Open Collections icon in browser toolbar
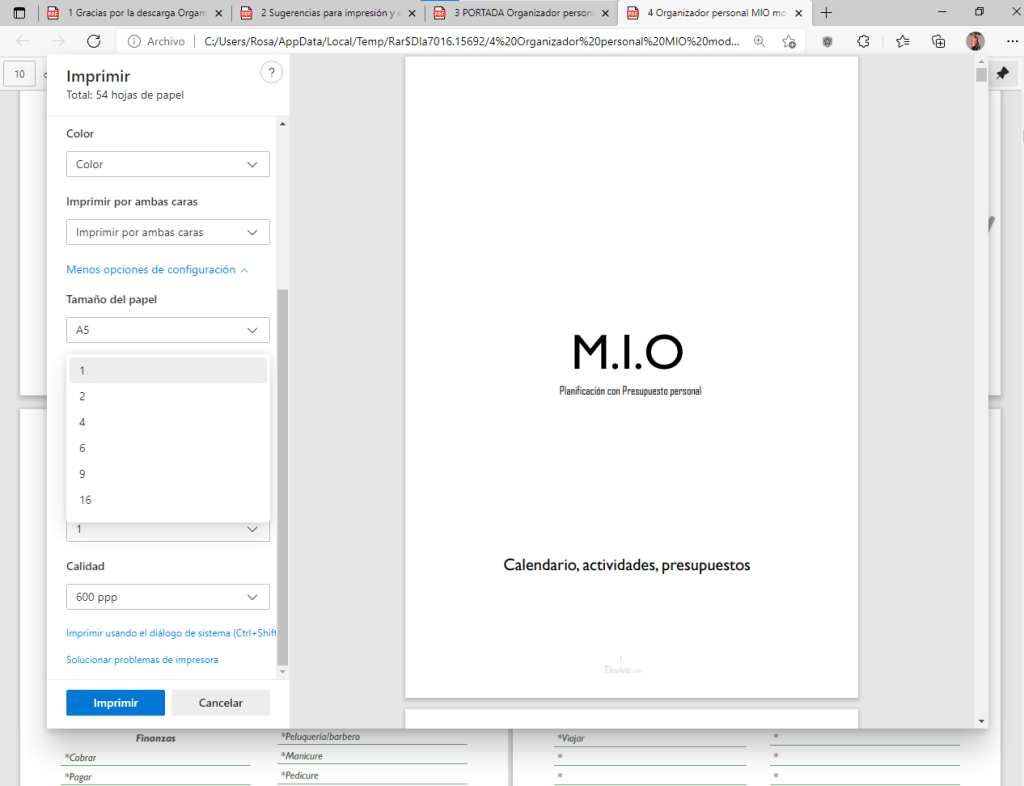1024x786 pixels. tap(938, 41)
